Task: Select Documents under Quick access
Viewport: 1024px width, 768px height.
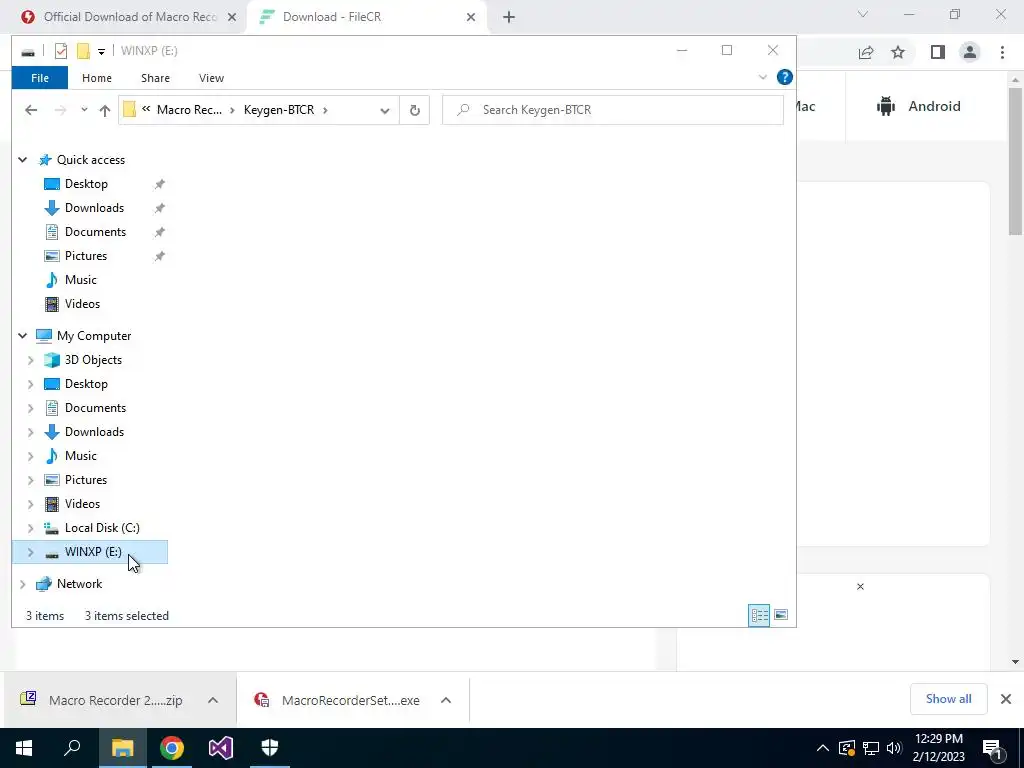Action: (95, 232)
